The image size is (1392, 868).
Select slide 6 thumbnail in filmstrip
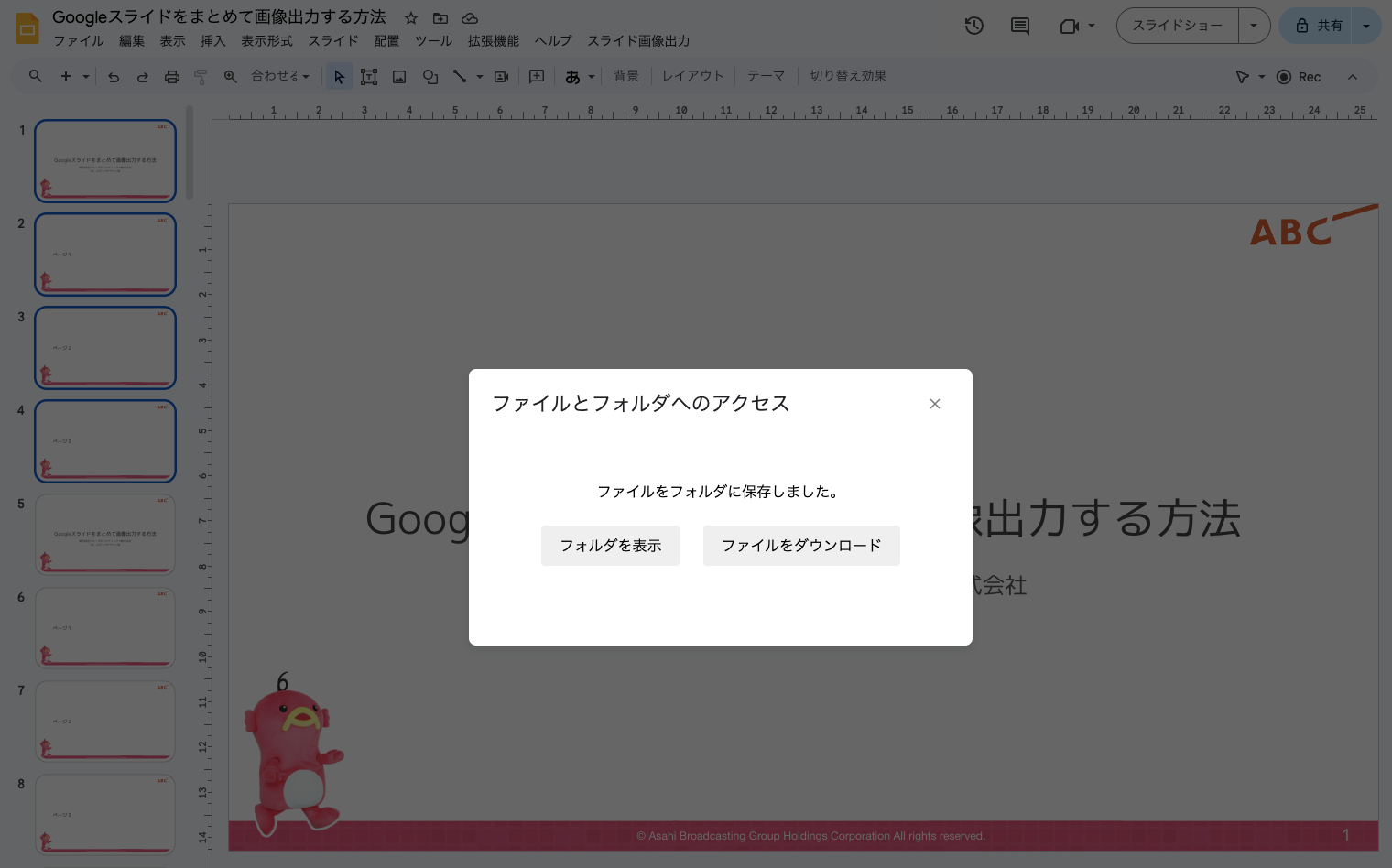click(x=105, y=628)
